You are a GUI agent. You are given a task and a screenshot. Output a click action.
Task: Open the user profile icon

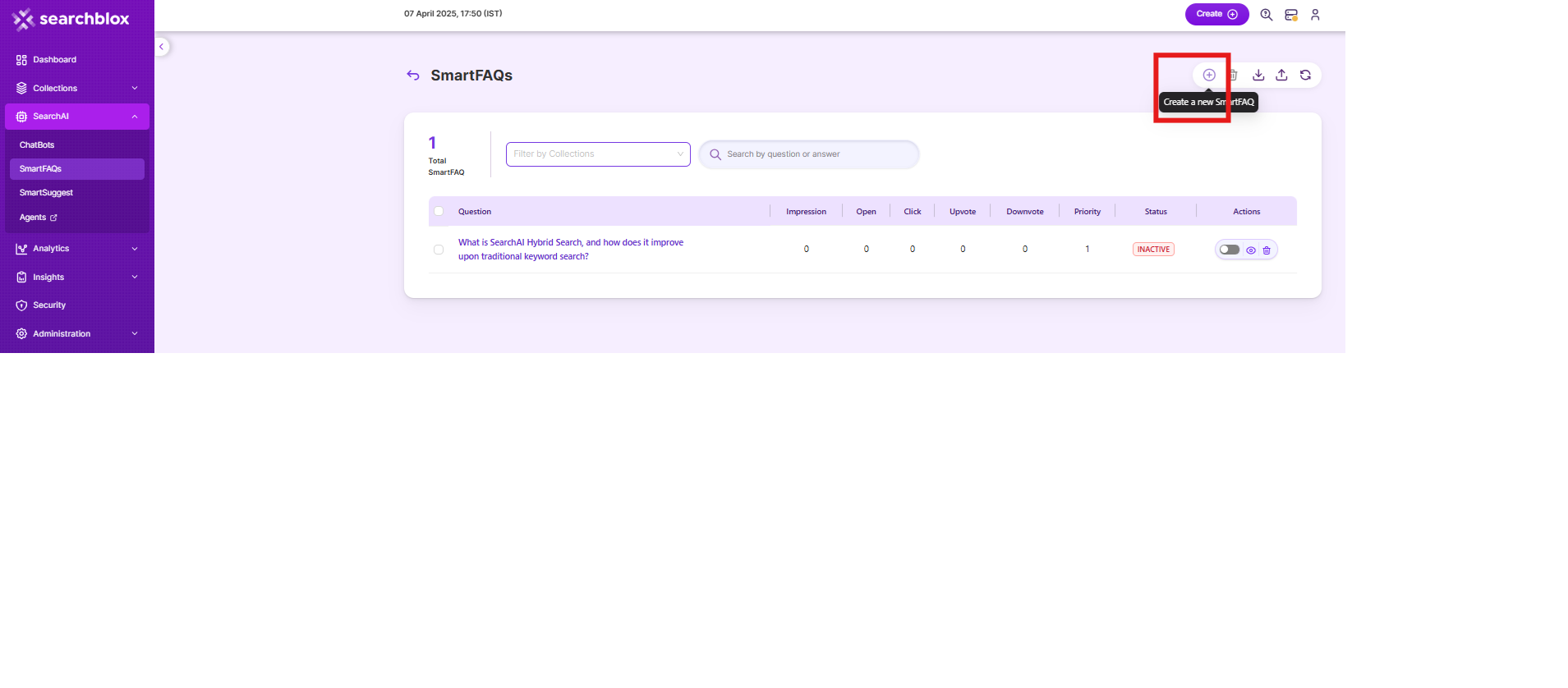pyautogui.click(x=1315, y=15)
